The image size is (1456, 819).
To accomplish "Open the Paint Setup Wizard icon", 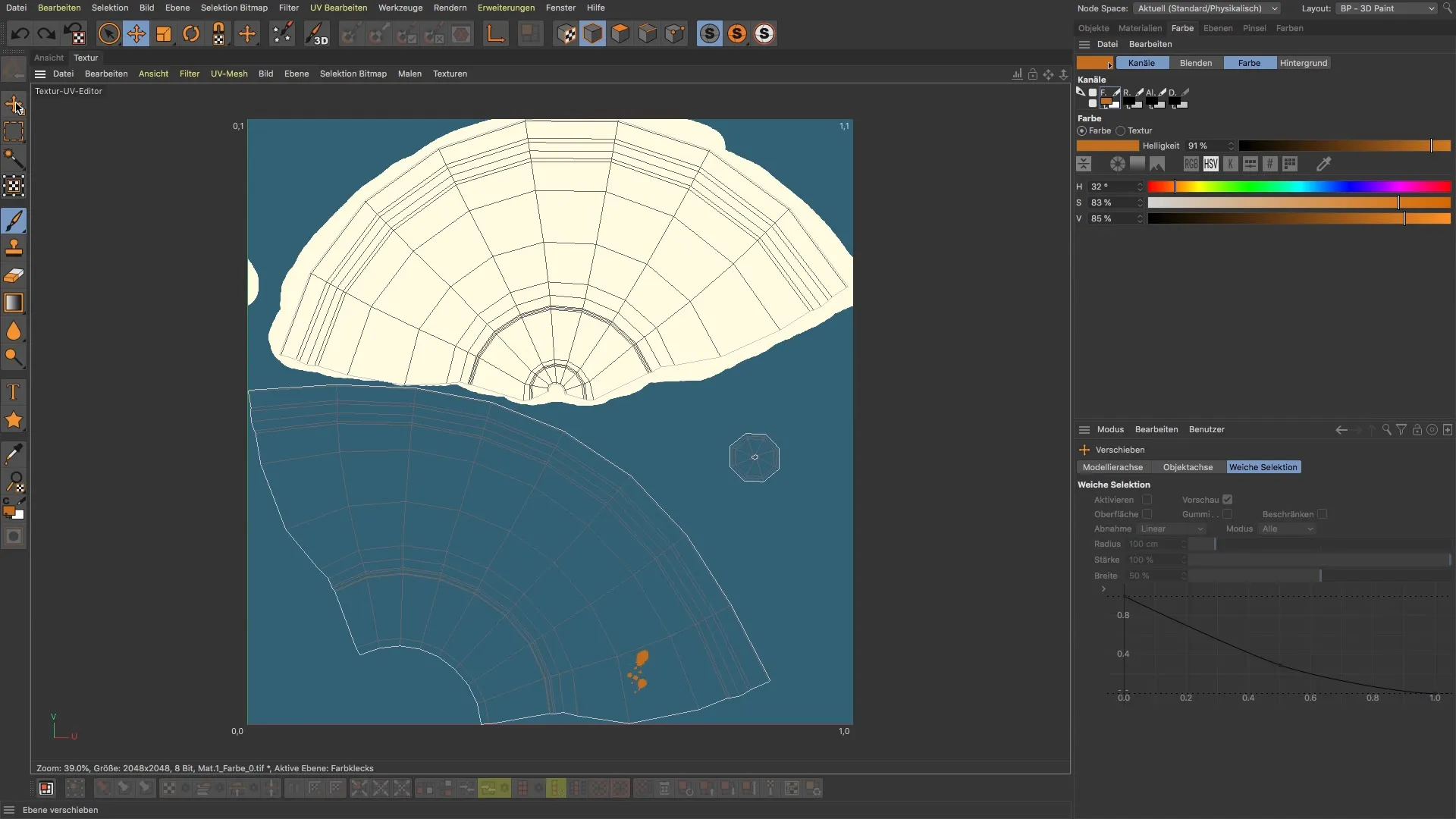I will (282, 34).
